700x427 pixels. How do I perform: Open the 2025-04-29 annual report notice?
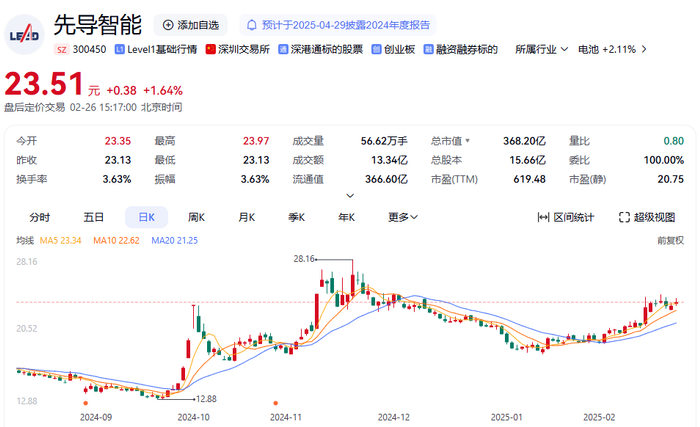pos(338,25)
